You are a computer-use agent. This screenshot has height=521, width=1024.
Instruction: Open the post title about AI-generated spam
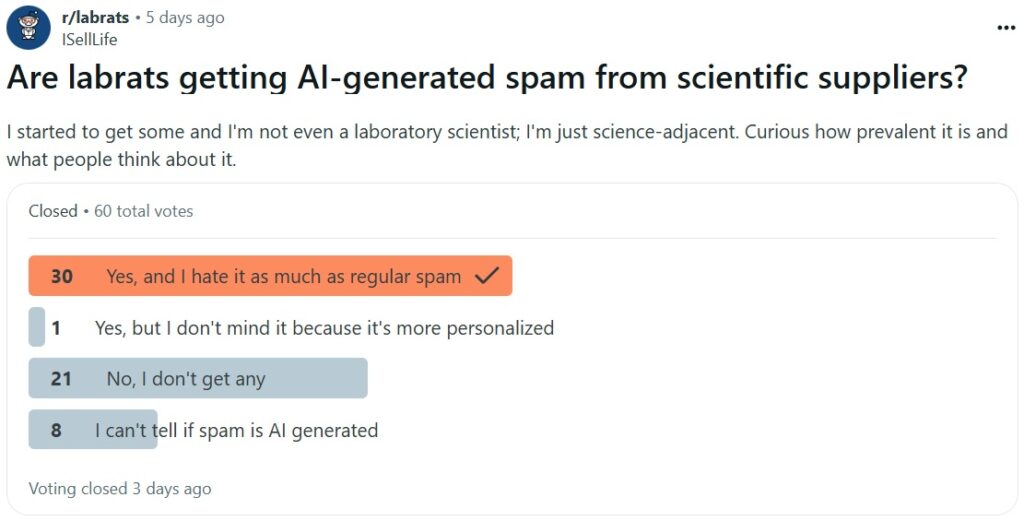click(x=487, y=78)
